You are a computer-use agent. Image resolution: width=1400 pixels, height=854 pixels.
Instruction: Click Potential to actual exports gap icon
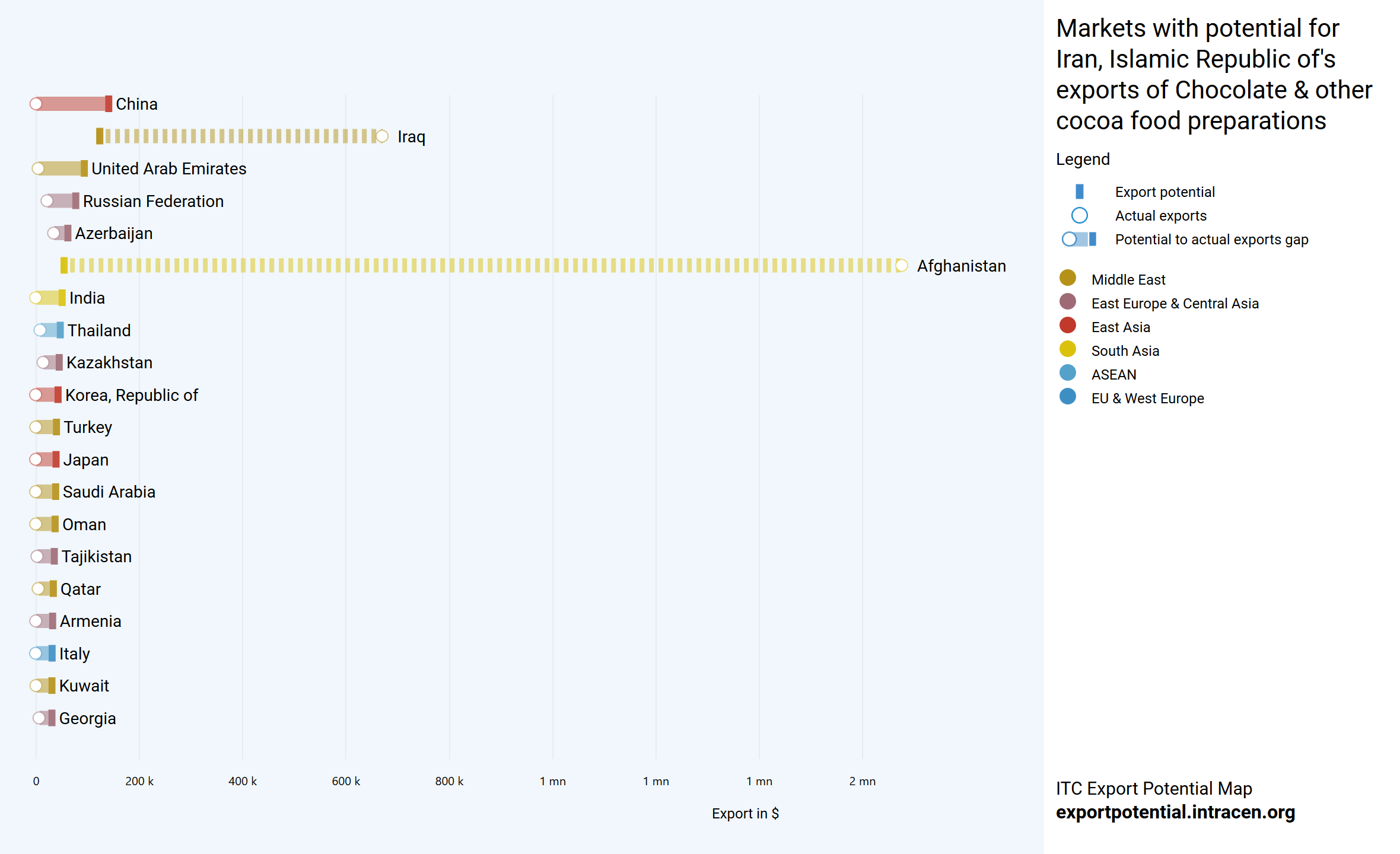[x=1079, y=239]
